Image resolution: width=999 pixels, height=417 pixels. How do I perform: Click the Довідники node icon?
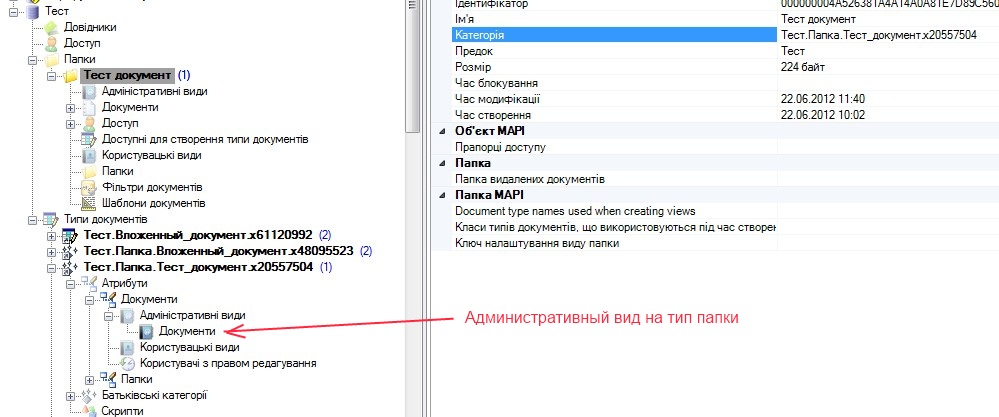click(x=52, y=28)
